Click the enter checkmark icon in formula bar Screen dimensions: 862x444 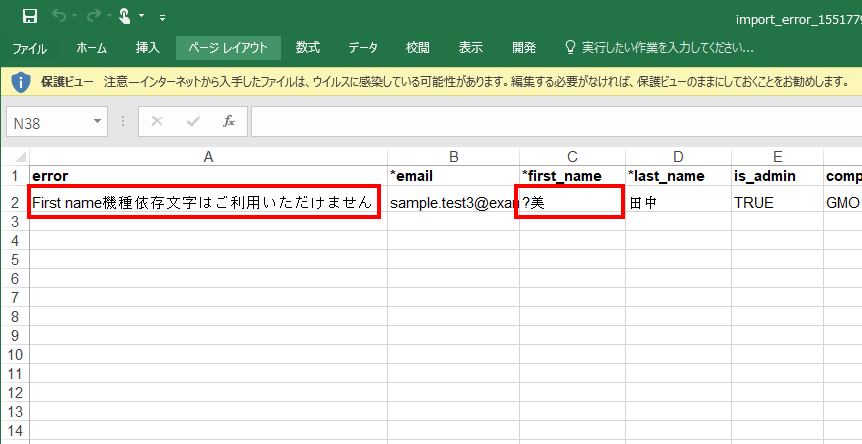[x=193, y=121]
